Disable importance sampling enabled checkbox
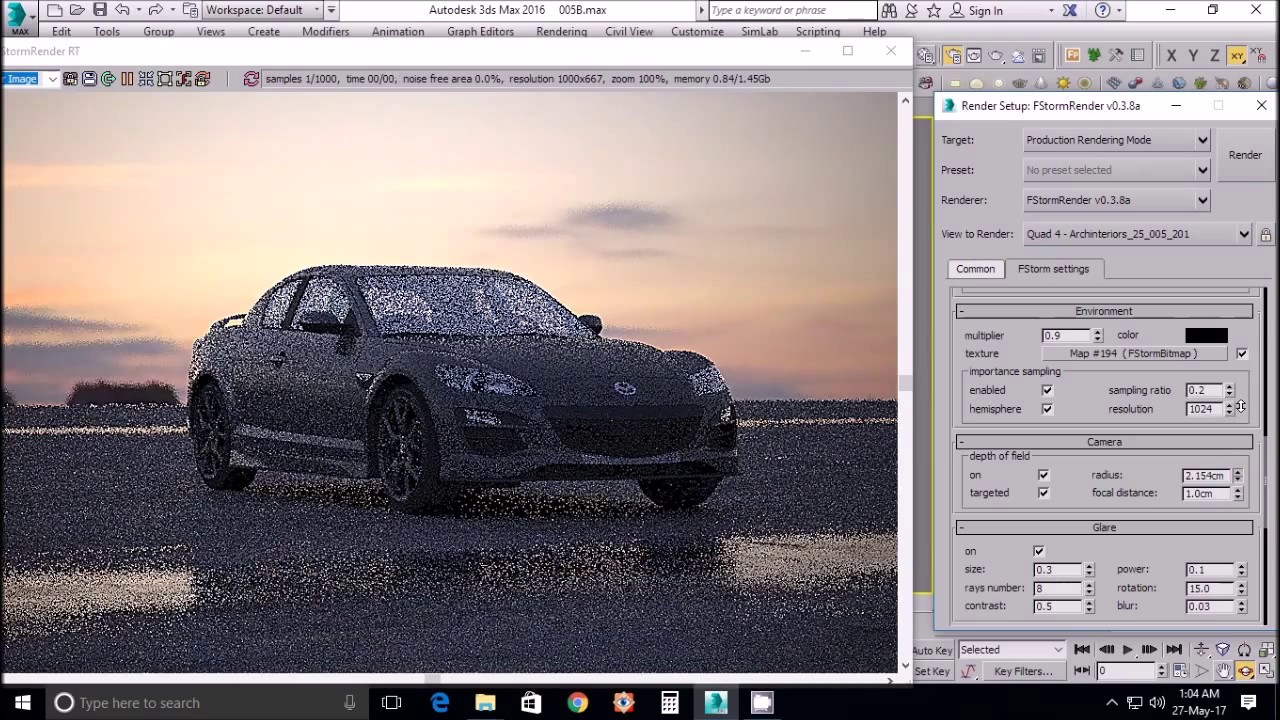This screenshot has height=720, width=1280. point(1047,390)
